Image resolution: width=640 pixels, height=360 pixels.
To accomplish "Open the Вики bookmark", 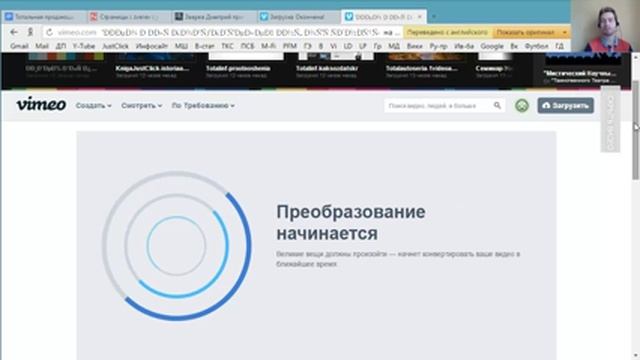I will [x=414, y=46].
